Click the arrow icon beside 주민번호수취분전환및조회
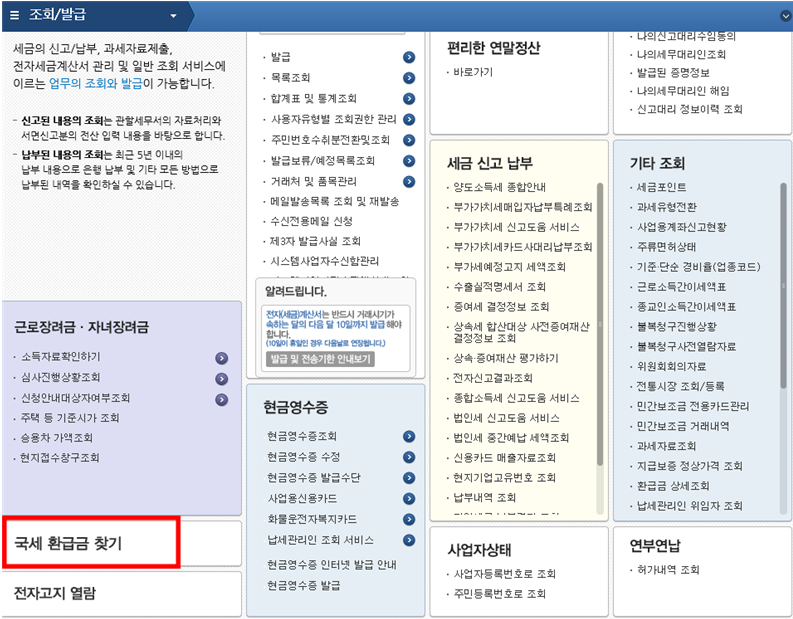793x619 pixels. click(x=409, y=140)
